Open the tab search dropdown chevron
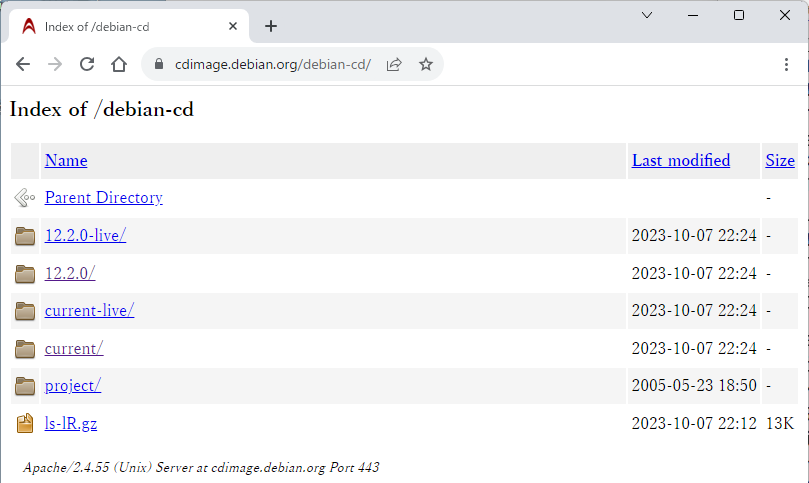Image resolution: width=809 pixels, height=483 pixels. click(647, 15)
